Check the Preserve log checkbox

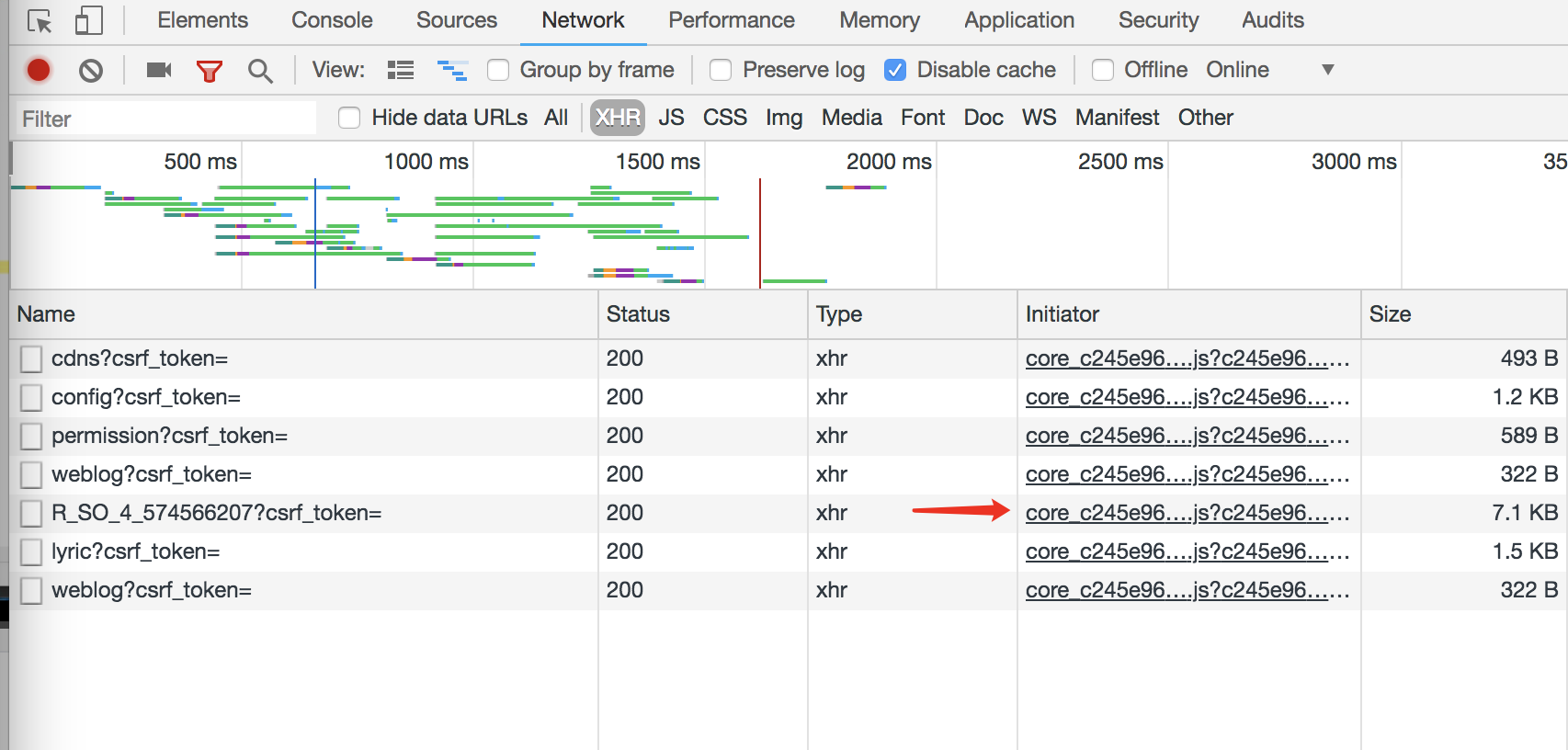tap(721, 70)
